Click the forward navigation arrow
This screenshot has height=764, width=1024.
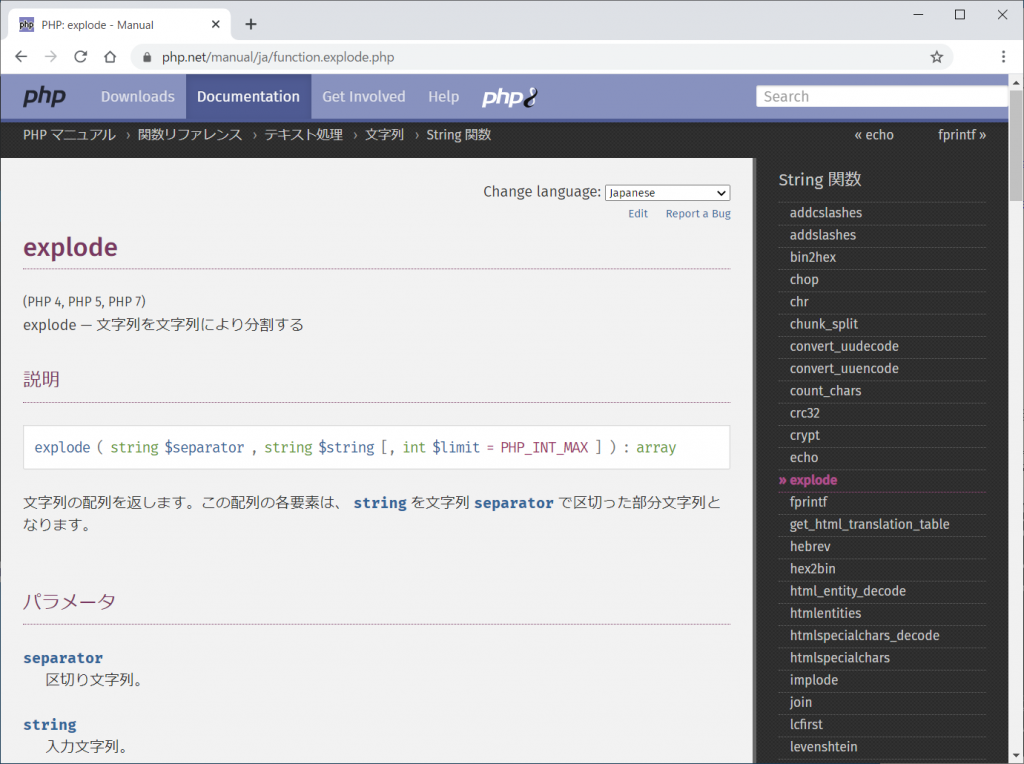(51, 57)
